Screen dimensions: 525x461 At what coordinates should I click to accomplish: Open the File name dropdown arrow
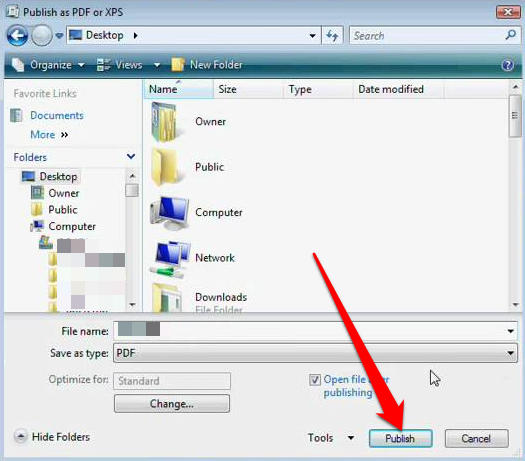510,331
